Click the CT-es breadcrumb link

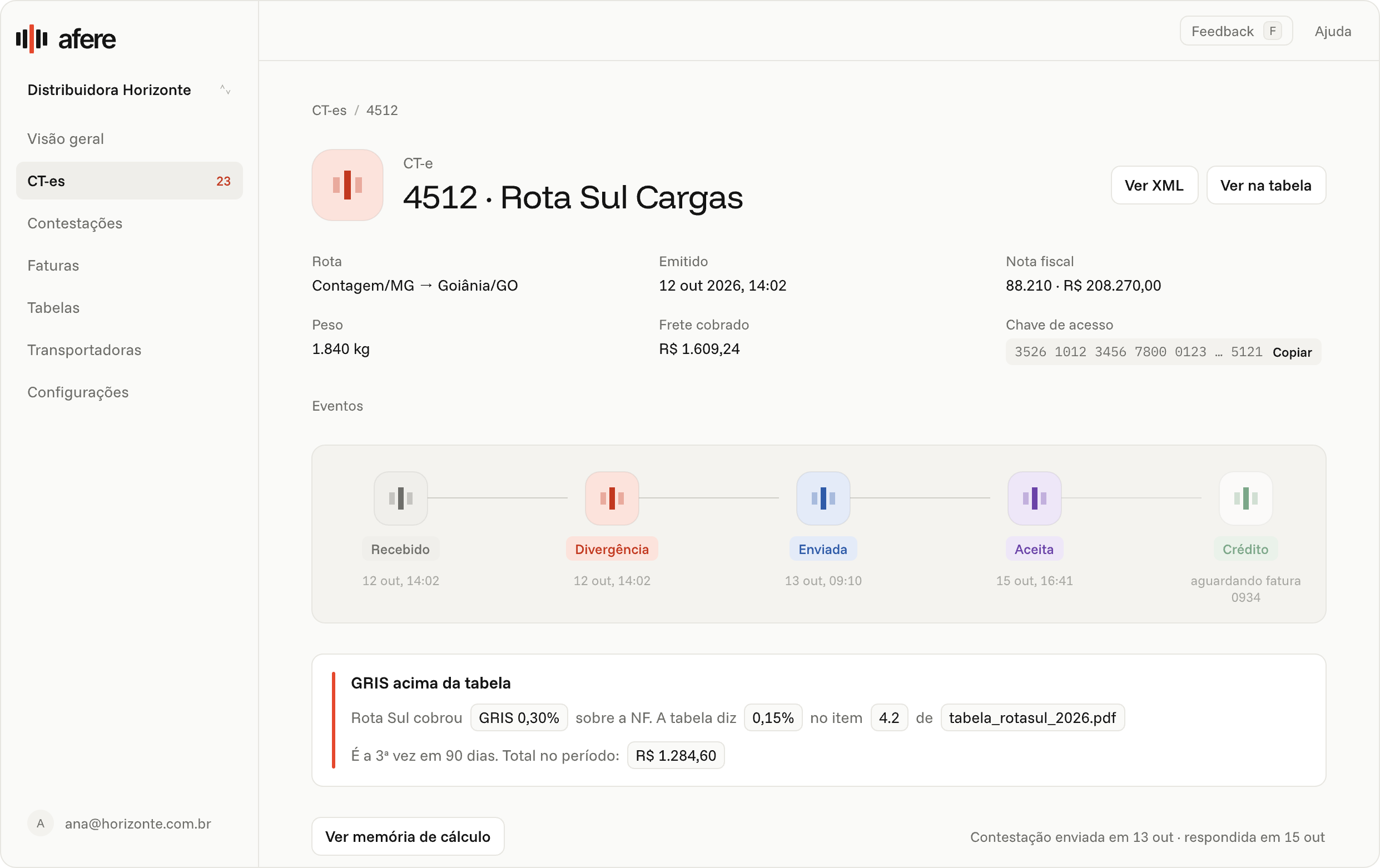tap(329, 110)
